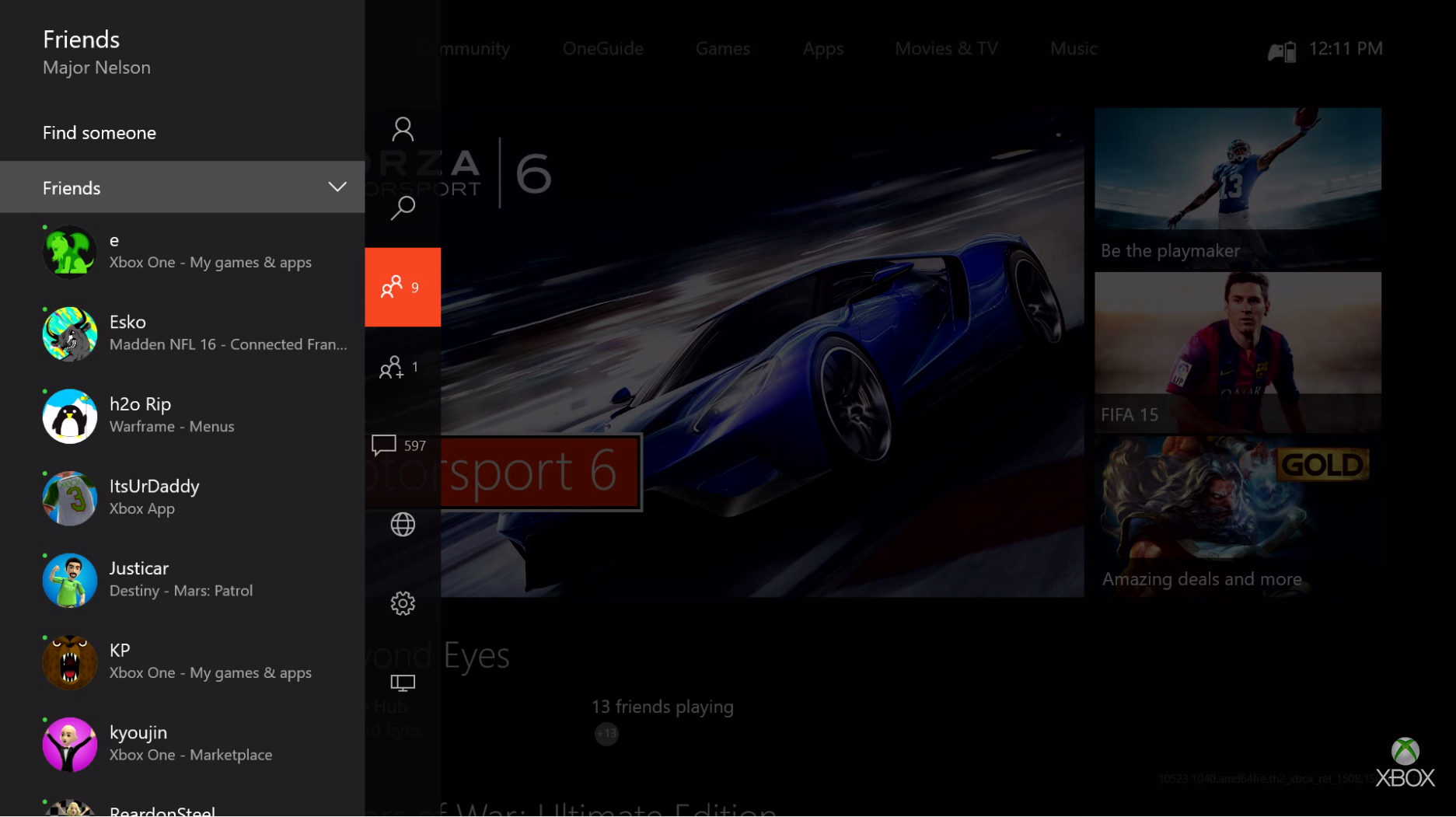Click the 12:11 PM clock
The height and width of the screenshot is (817, 1456).
pos(1346,48)
